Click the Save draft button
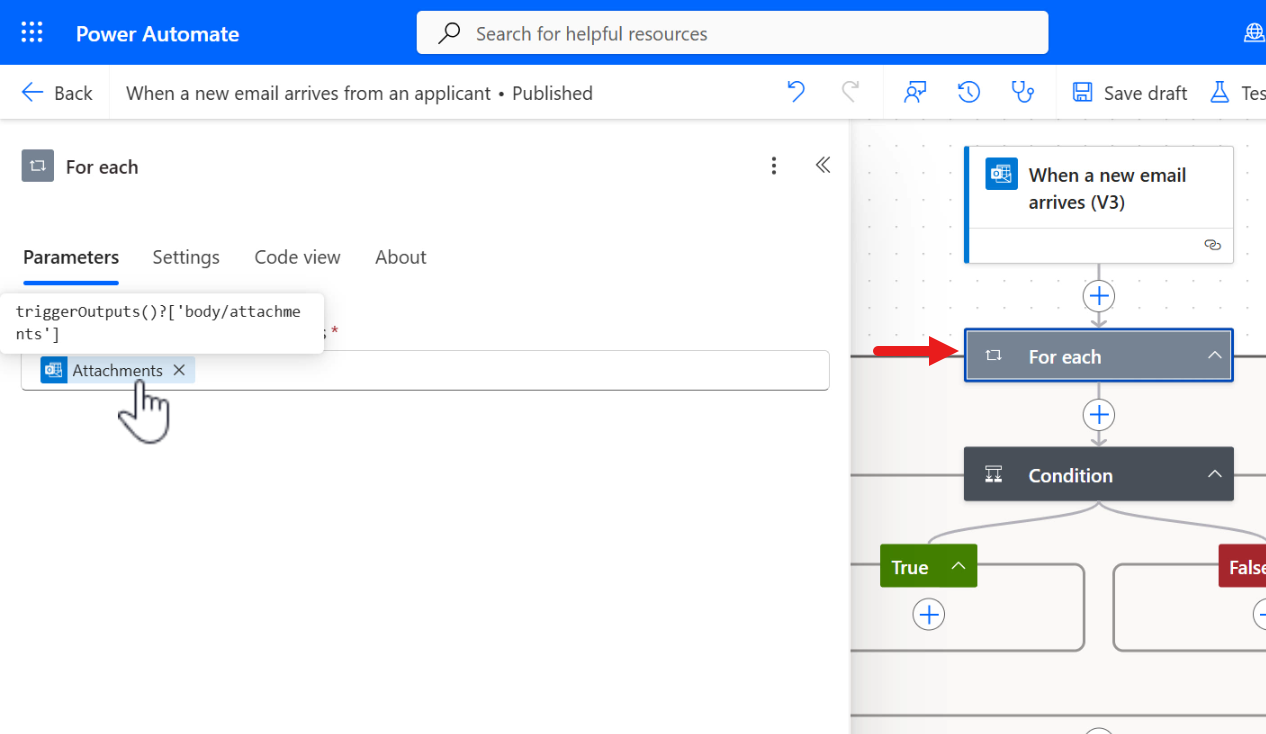 coord(1130,93)
